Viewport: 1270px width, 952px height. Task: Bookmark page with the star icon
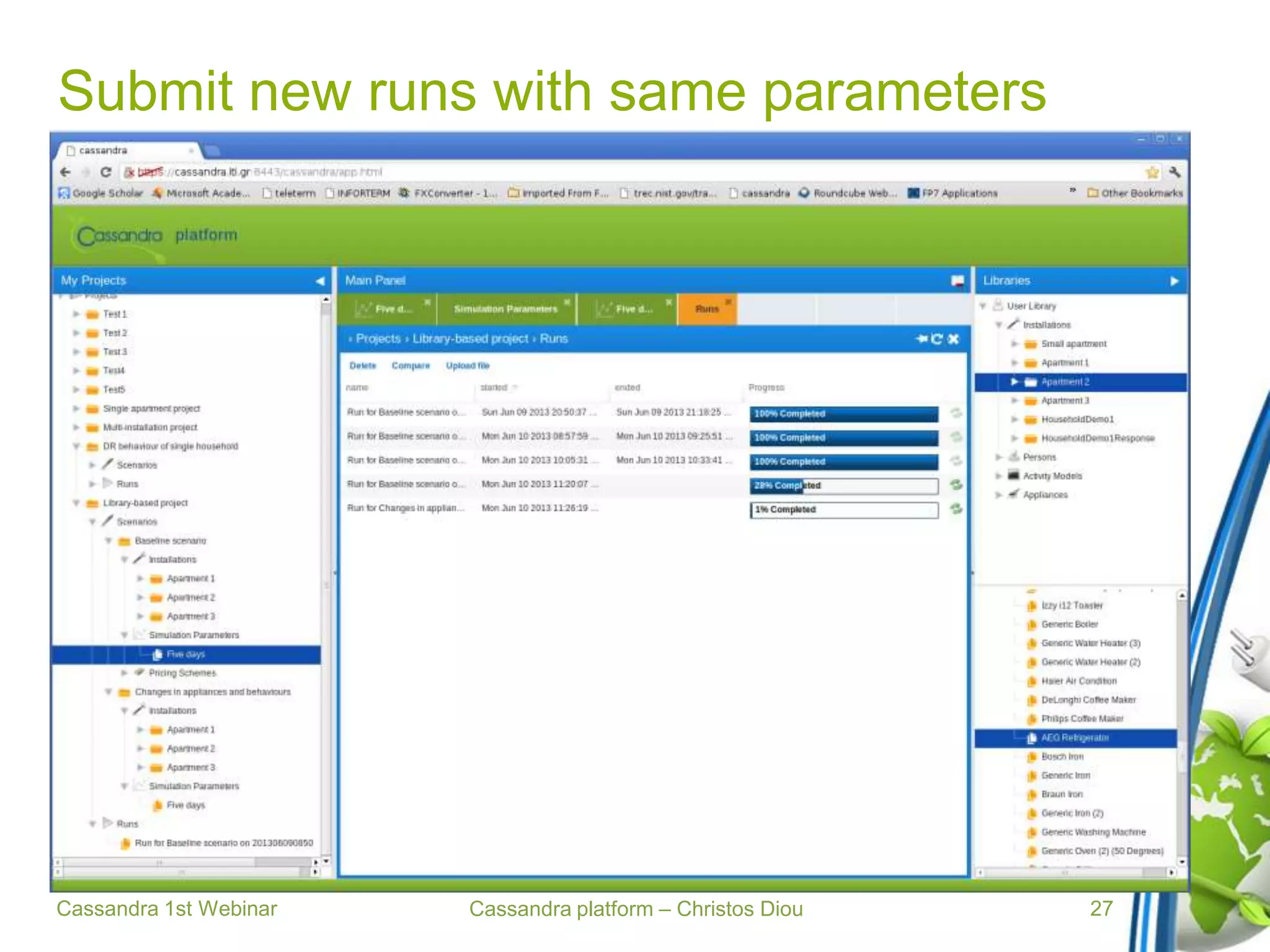tap(1152, 172)
